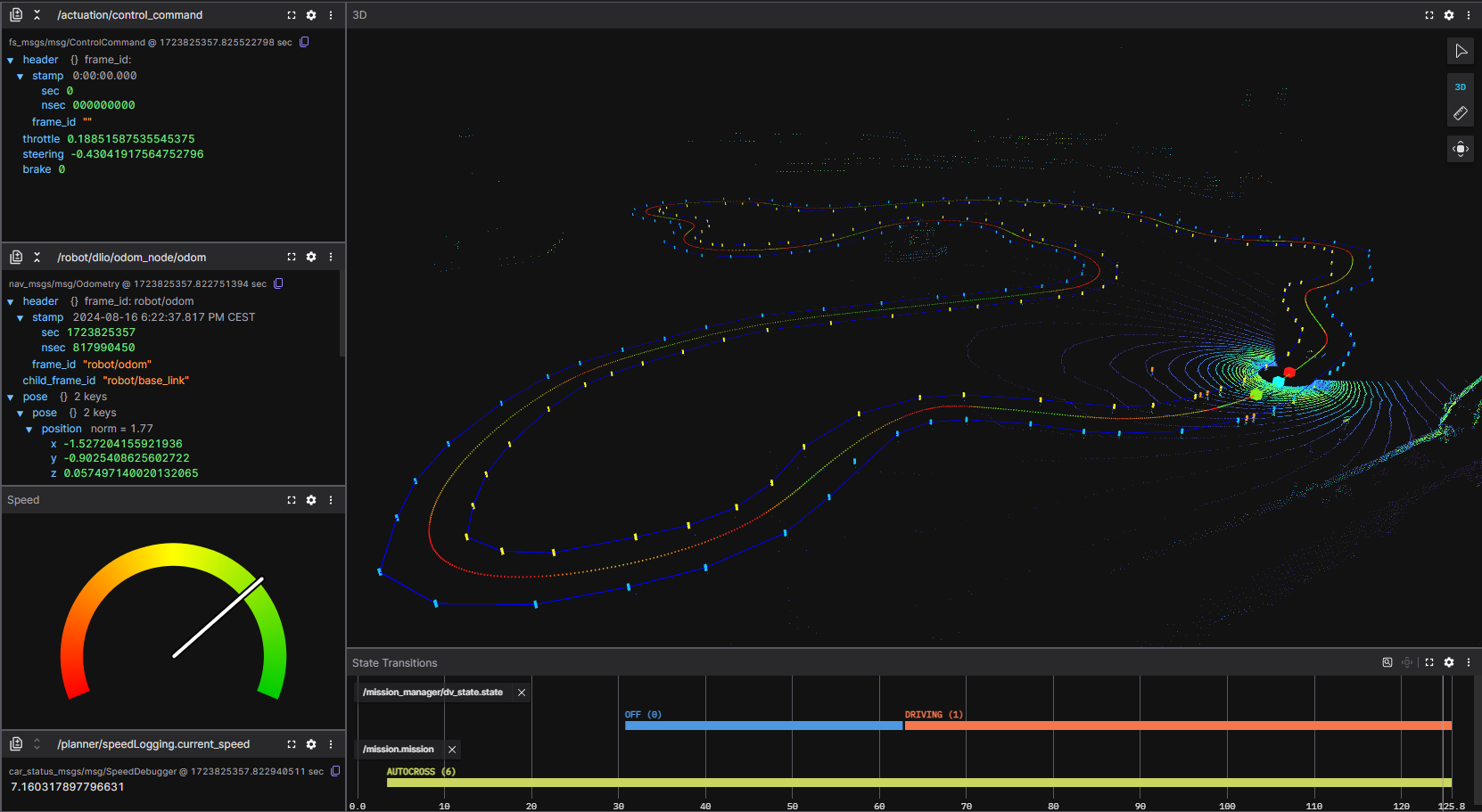Click the camera re-center icon in 3D view
Screen dimensions: 1482x812
click(1460, 149)
